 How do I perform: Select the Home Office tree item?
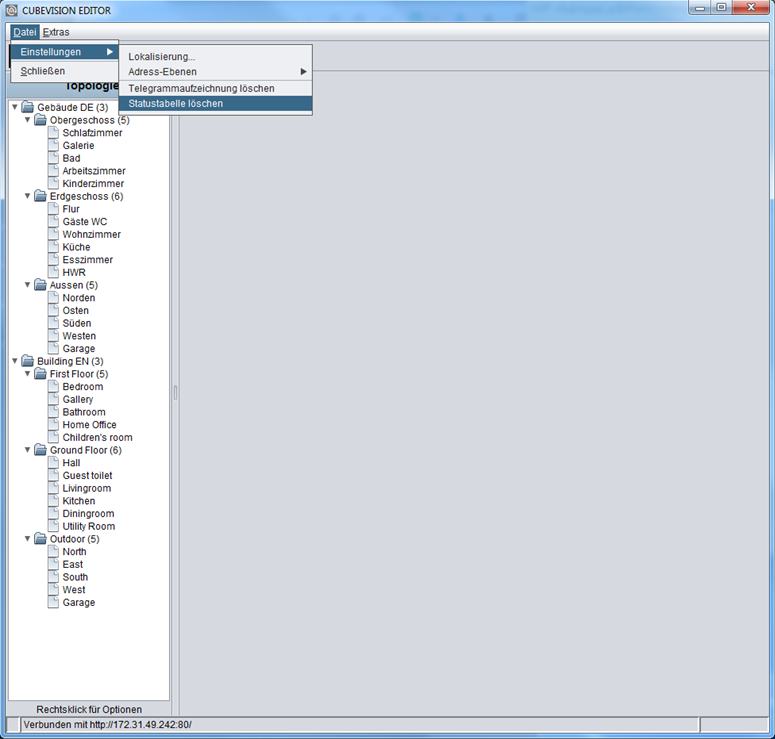point(89,425)
